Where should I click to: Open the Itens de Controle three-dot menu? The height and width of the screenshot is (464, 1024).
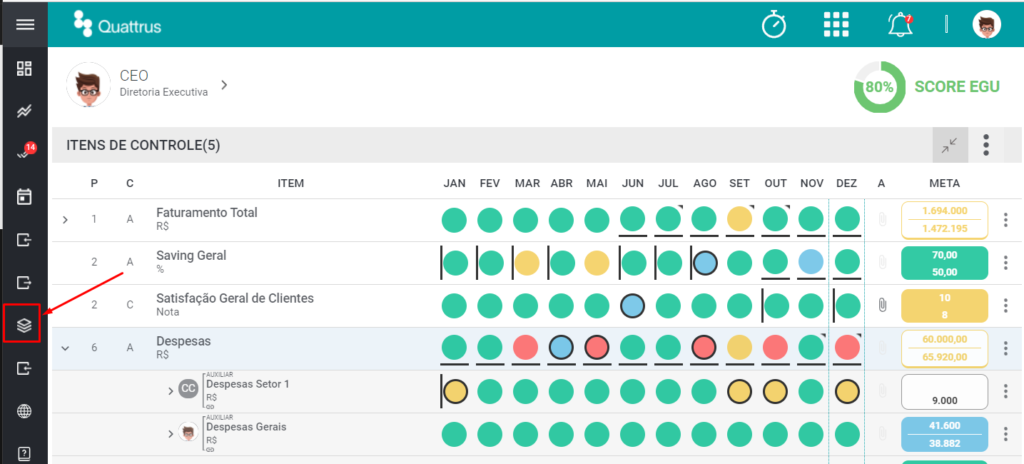(986, 145)
